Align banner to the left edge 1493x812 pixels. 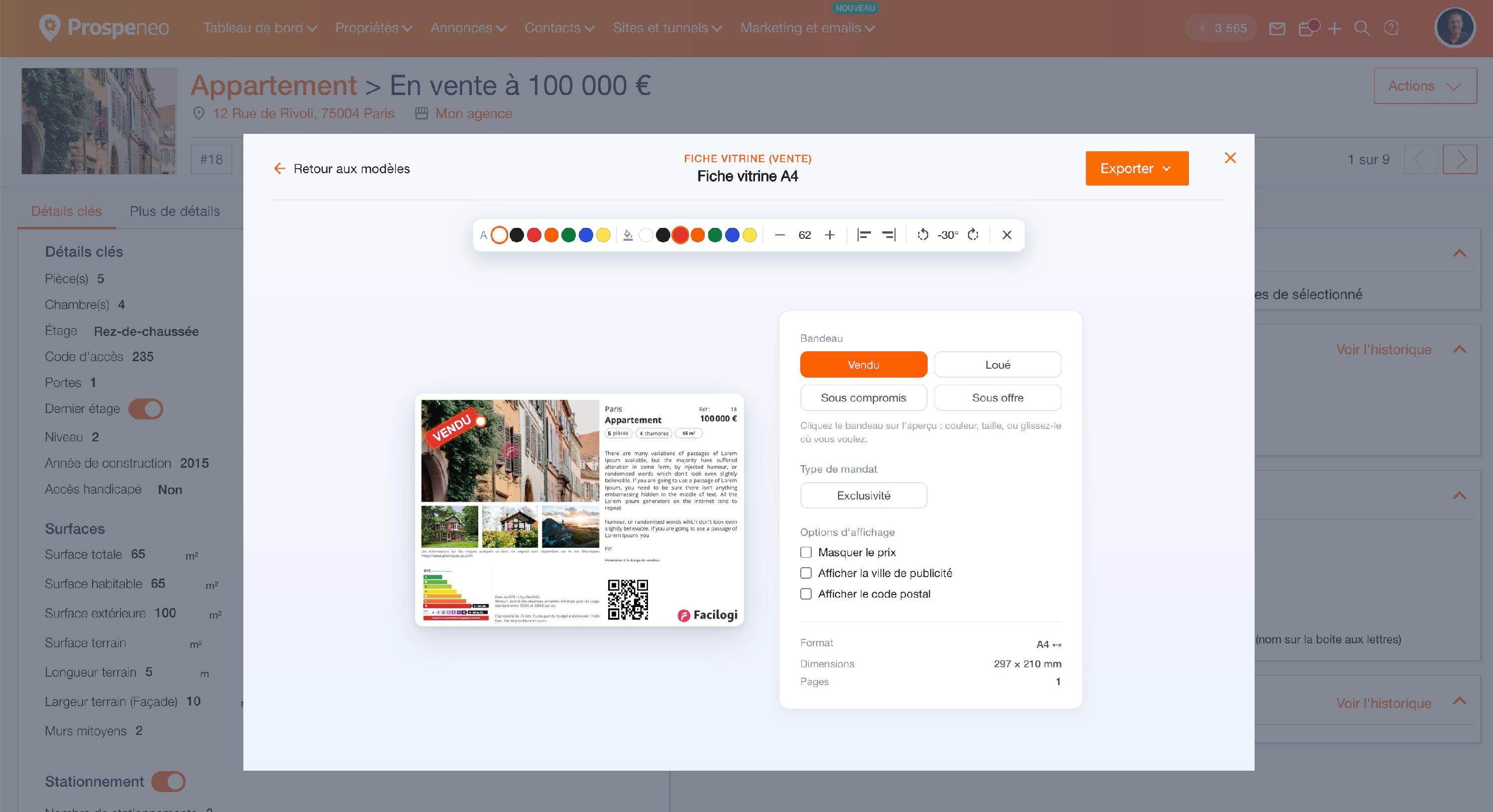point(863,235)
